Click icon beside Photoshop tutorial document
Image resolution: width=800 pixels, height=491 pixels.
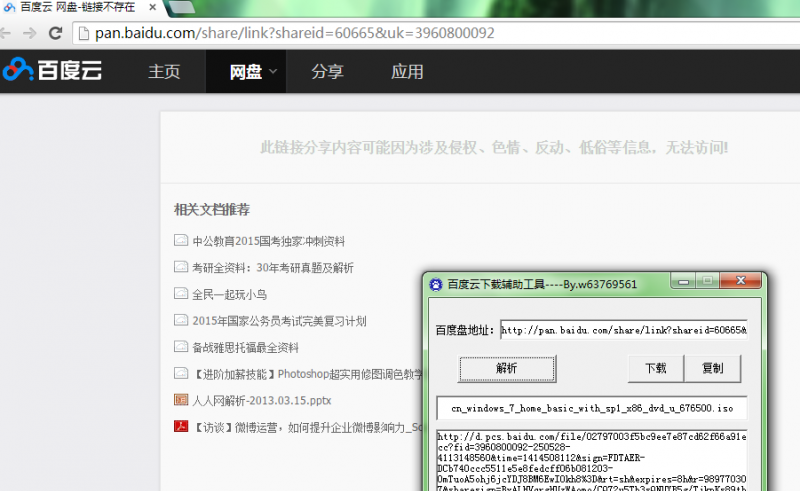tap(181, 373)
